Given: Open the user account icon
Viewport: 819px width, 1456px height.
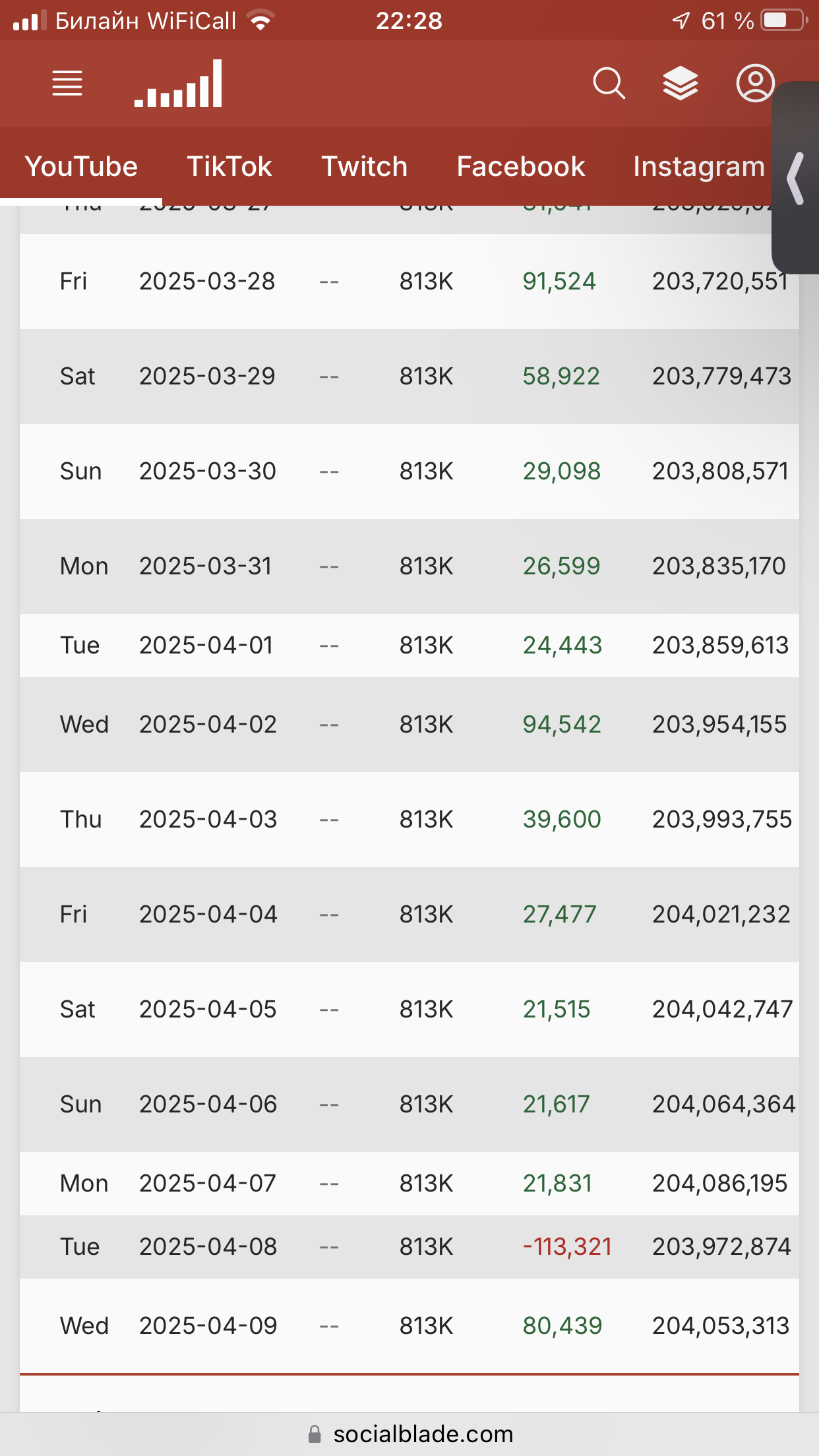Looking at the screenshot, I should (x=754, y=84).
